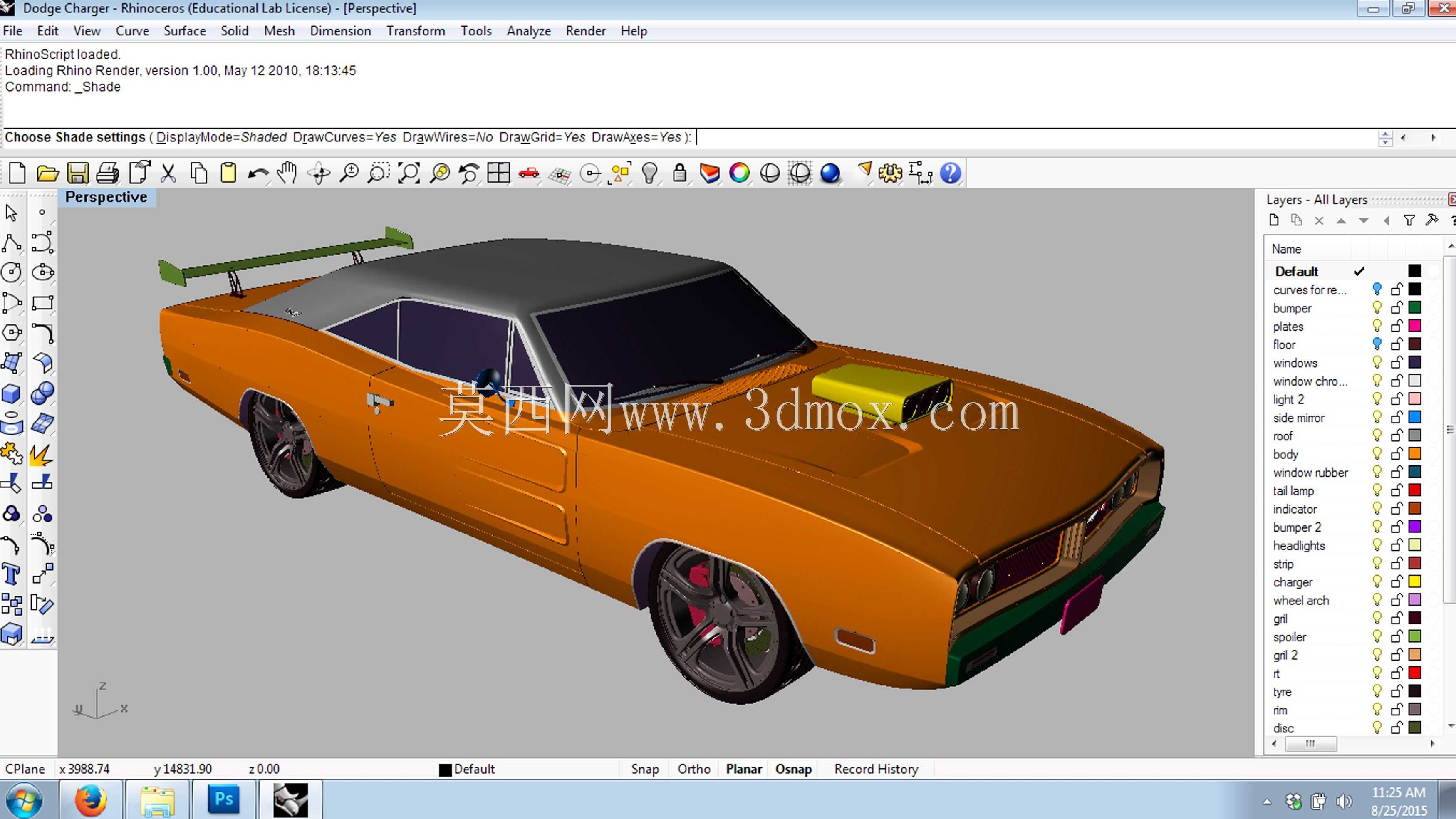Paste from clipboard icon
The height and width of the screenshot is (819, 1456).
coord(228,173)
